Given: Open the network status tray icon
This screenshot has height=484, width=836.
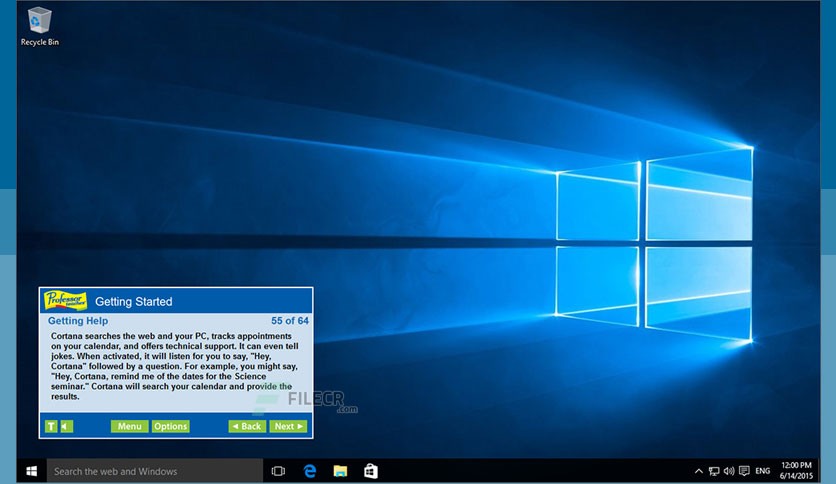Looking at the screenshot, I should pyautogui.click(x=714, y=471).
